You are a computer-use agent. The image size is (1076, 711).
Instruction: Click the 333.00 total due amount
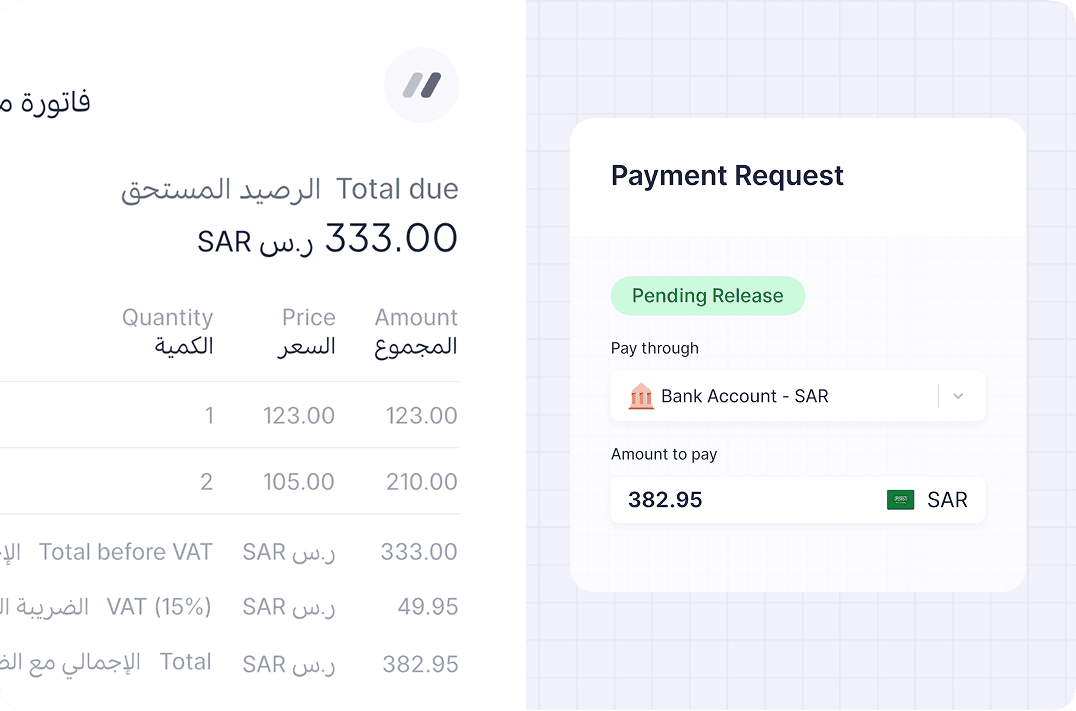[x=391, y=239]
